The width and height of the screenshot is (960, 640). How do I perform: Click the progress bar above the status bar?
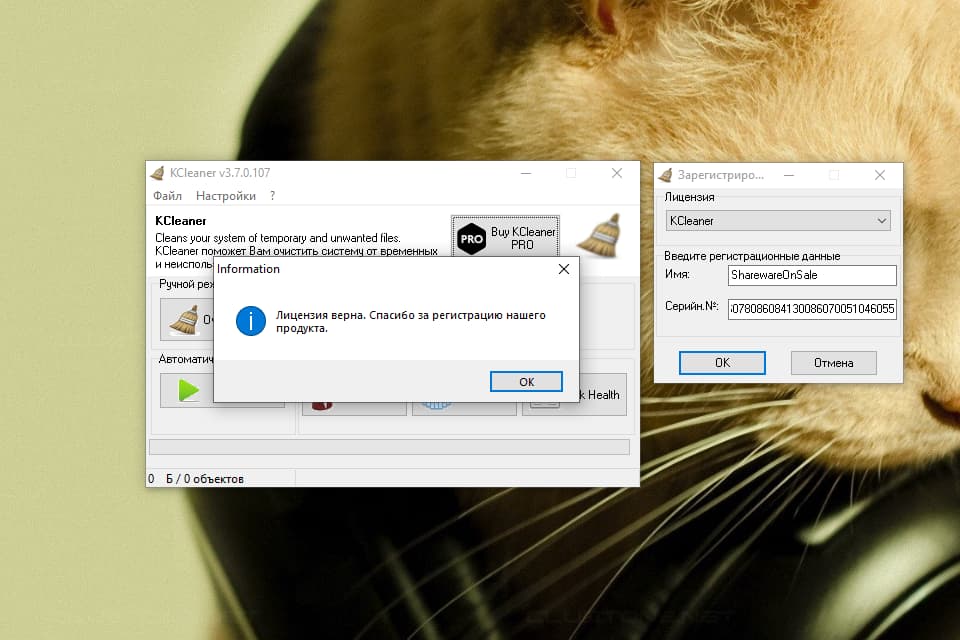coord(390,447)
